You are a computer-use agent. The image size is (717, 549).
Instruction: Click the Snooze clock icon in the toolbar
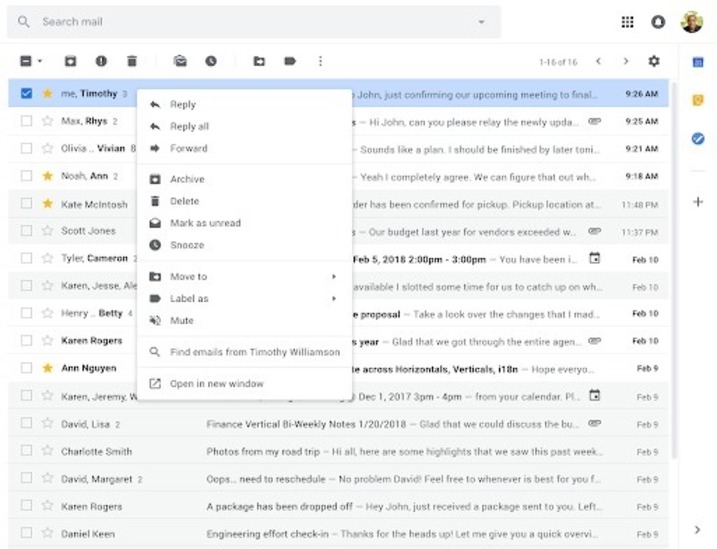pos(211,61)
